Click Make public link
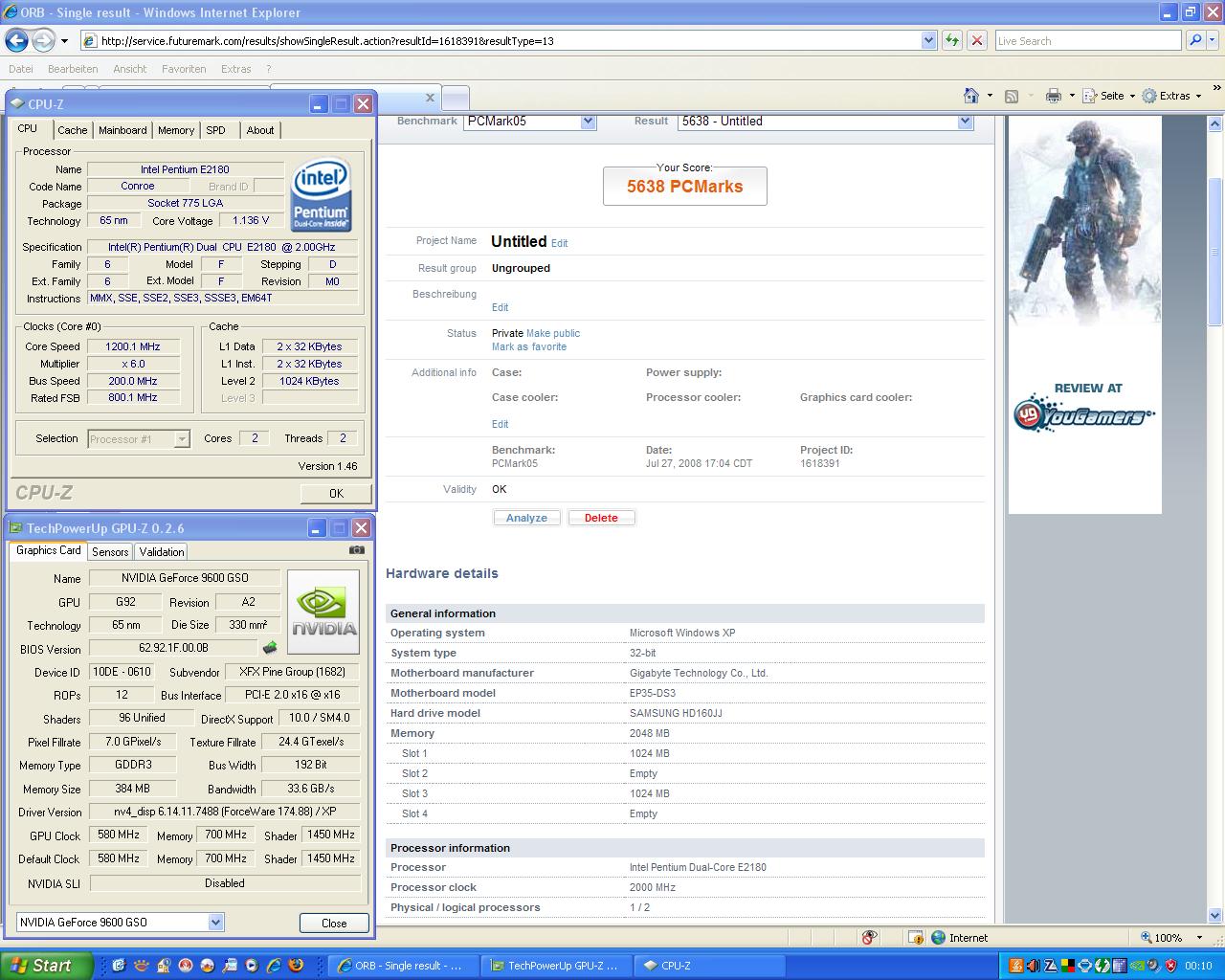1225x980 pixels. pyautogui.click(x=553, y=333)
